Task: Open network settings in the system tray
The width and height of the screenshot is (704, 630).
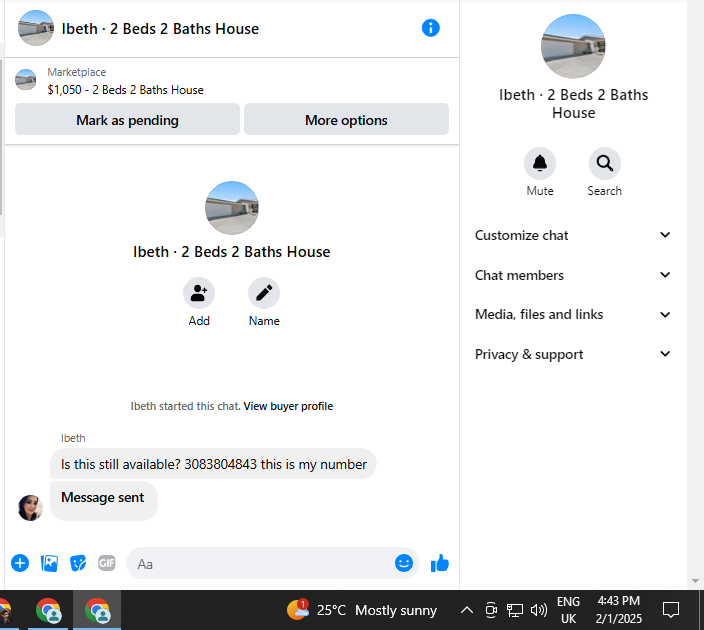Action: (515, 610)
